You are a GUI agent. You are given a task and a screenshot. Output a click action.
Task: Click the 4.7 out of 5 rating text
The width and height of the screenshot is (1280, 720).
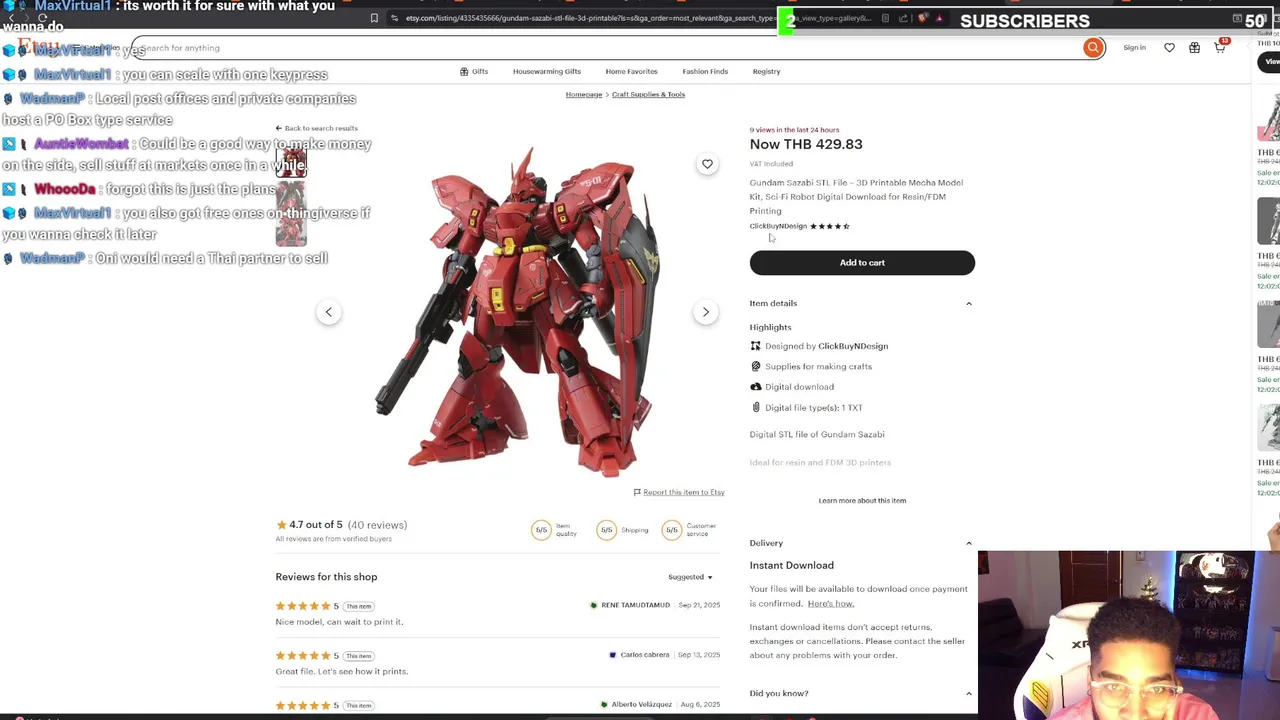[316, 525]
